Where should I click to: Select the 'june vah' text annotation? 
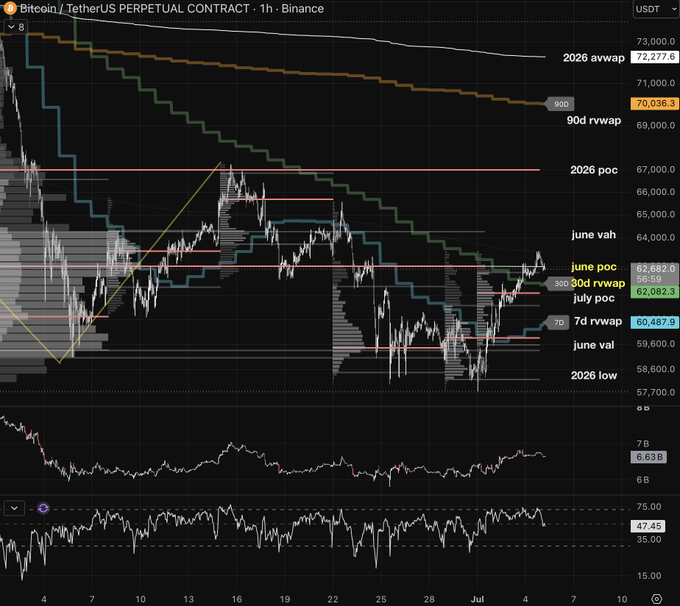click(593, 235)
